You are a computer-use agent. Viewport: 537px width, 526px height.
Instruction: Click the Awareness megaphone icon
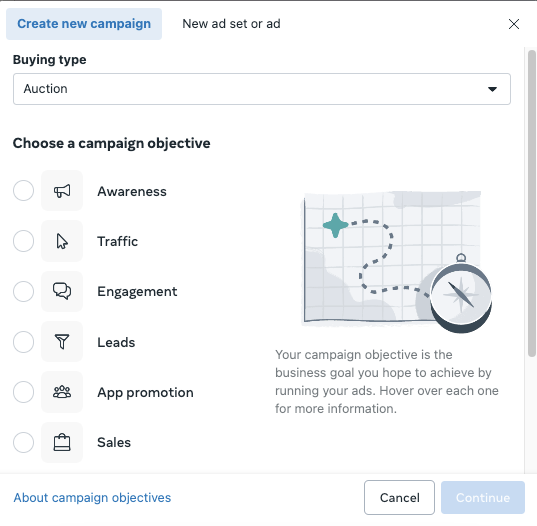point(62,191)
